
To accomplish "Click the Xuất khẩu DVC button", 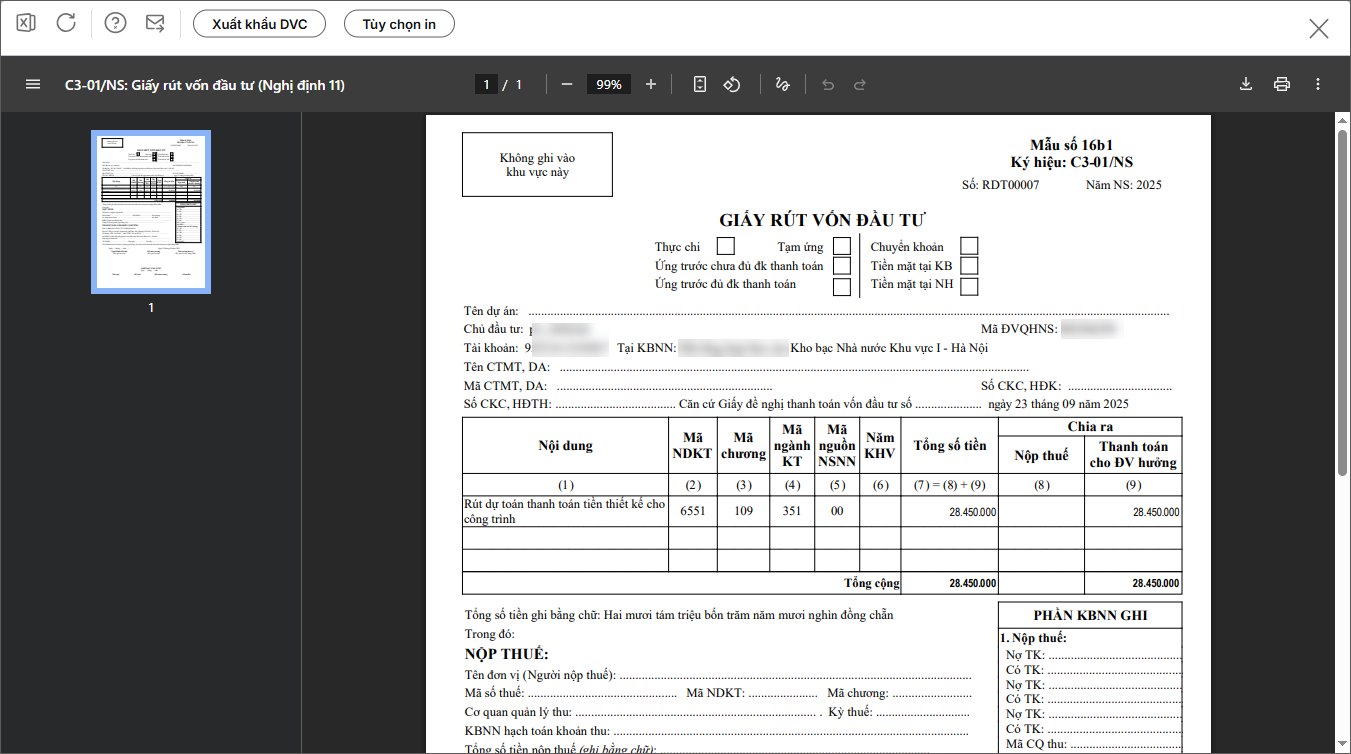I will (259, 24).
